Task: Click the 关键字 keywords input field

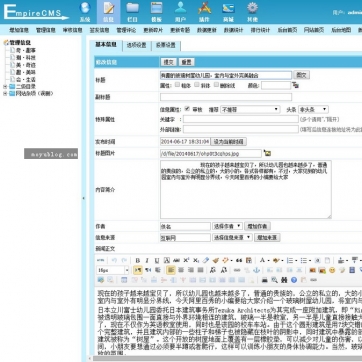Action: coord(241,119)
